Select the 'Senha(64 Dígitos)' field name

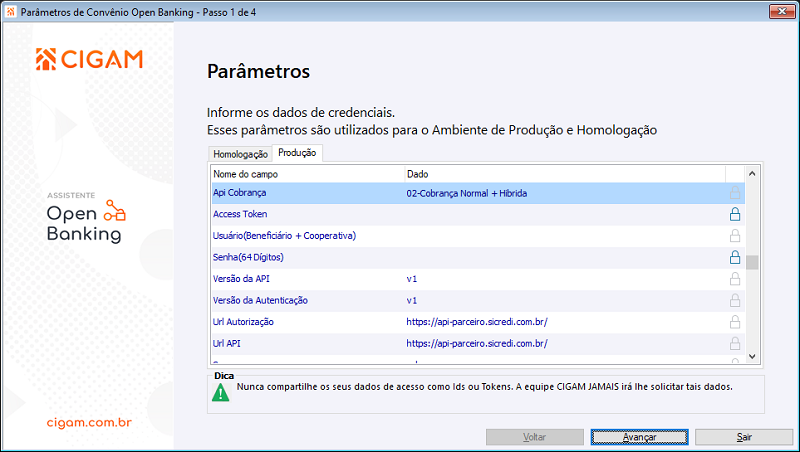tap(248, 257)
